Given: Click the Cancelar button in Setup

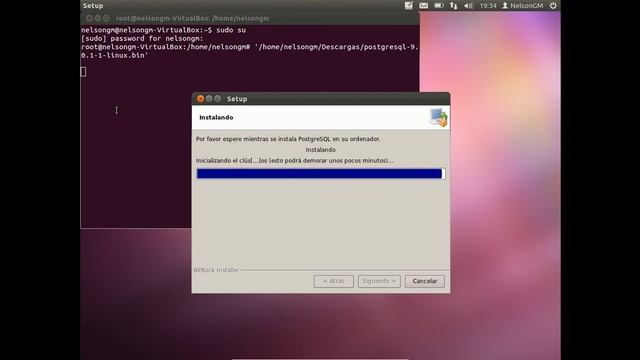Looking at the screenshot, I should tap(424, 281).
